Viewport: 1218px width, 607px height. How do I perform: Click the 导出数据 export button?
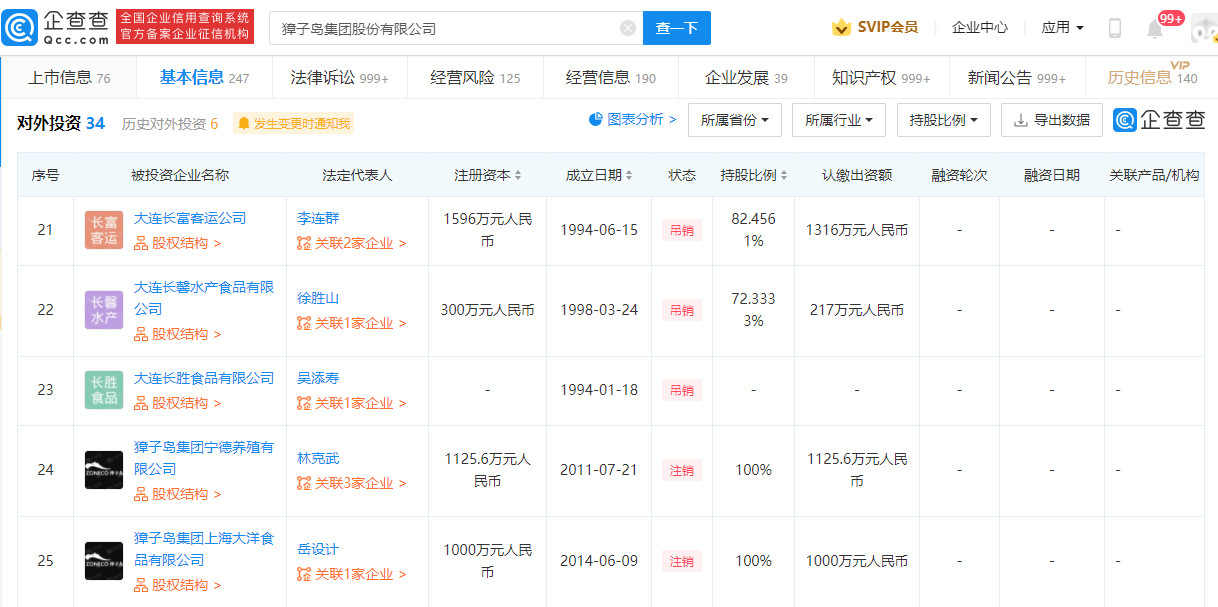pos(1051,120)
